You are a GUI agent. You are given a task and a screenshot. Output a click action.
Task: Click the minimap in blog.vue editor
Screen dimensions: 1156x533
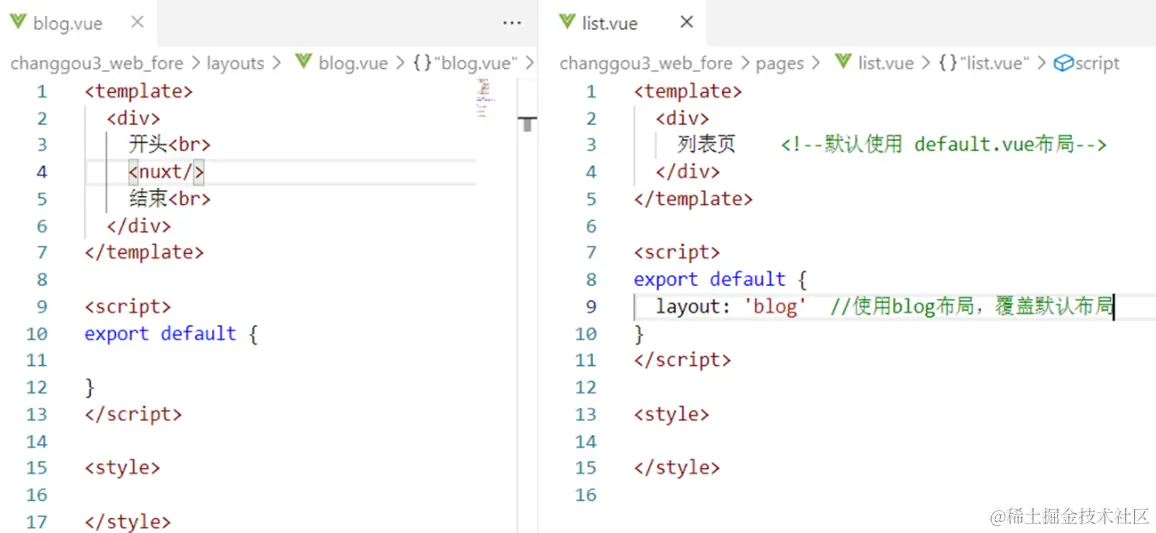485,98
